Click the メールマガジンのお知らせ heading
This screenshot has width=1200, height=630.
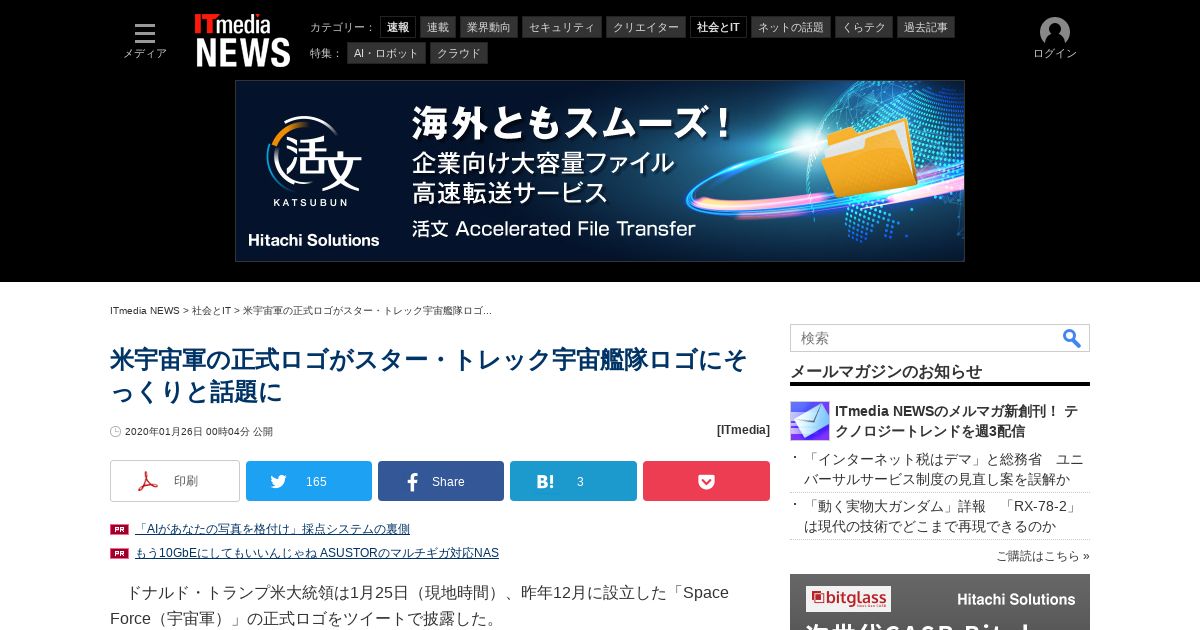886,371
